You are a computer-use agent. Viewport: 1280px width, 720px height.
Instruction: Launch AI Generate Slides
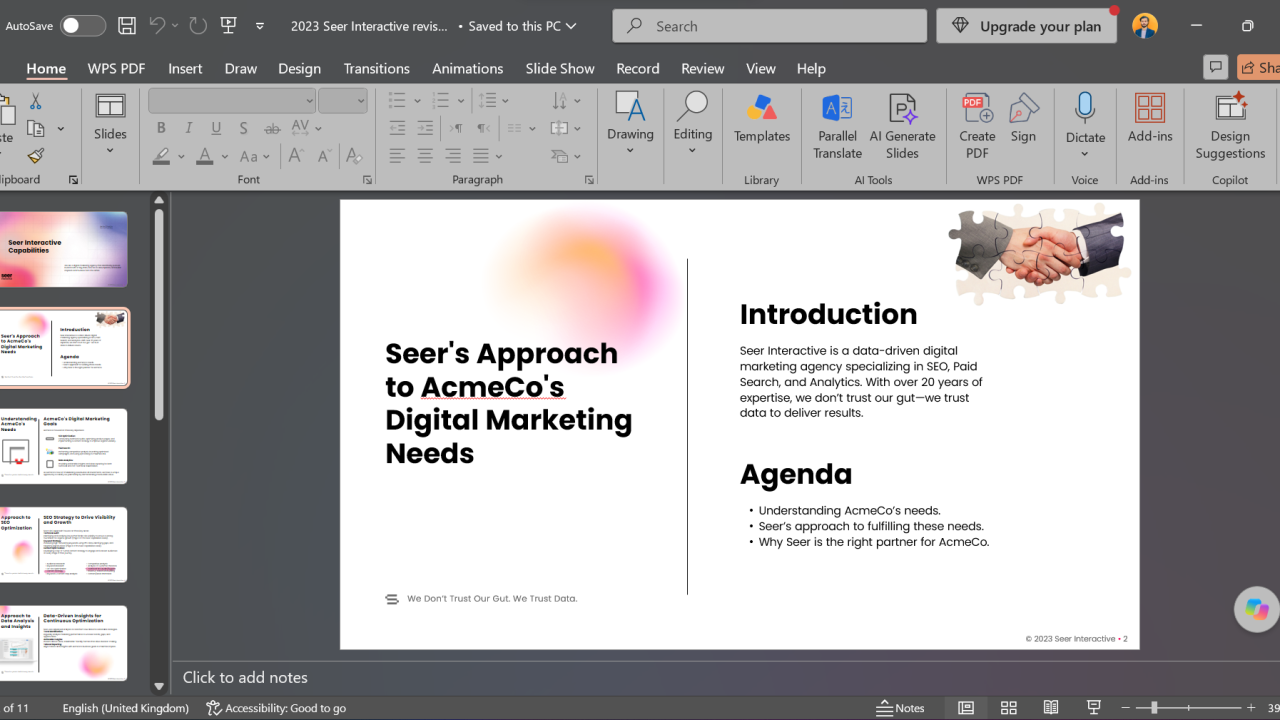click(x=902, y=126)
